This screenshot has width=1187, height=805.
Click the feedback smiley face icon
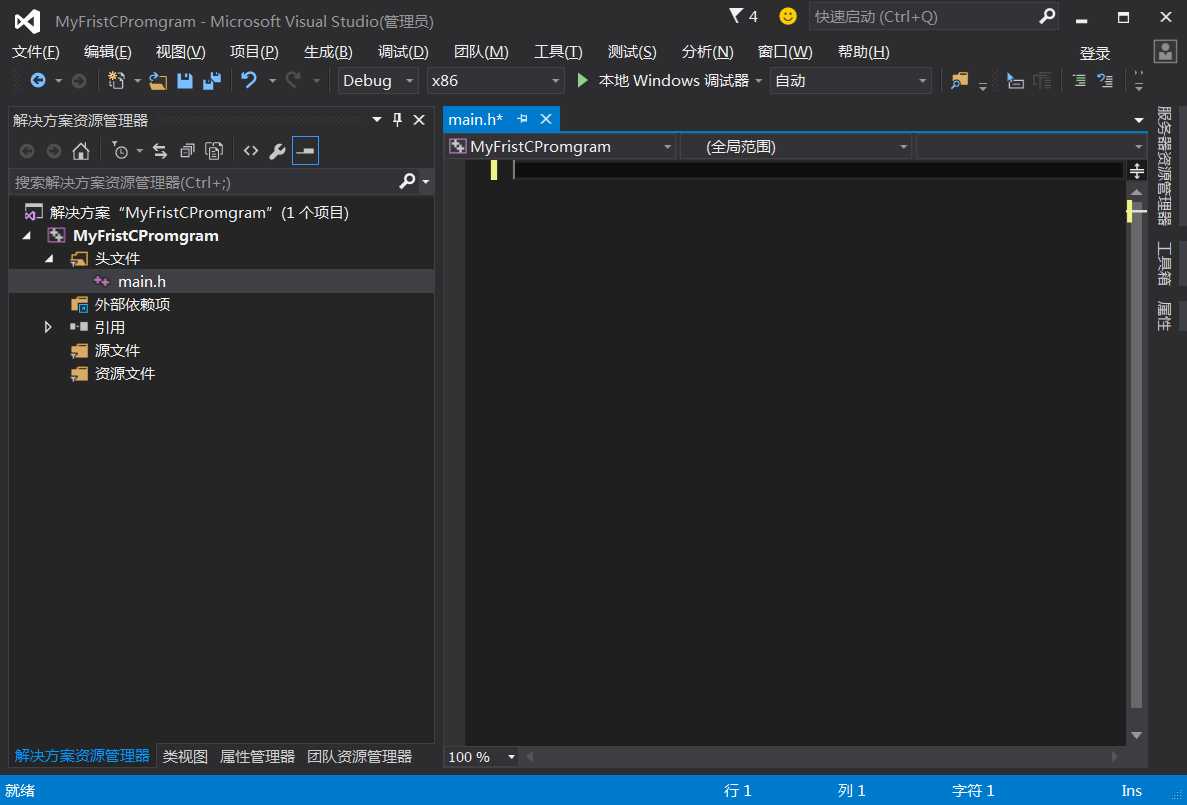pos(788,16)
